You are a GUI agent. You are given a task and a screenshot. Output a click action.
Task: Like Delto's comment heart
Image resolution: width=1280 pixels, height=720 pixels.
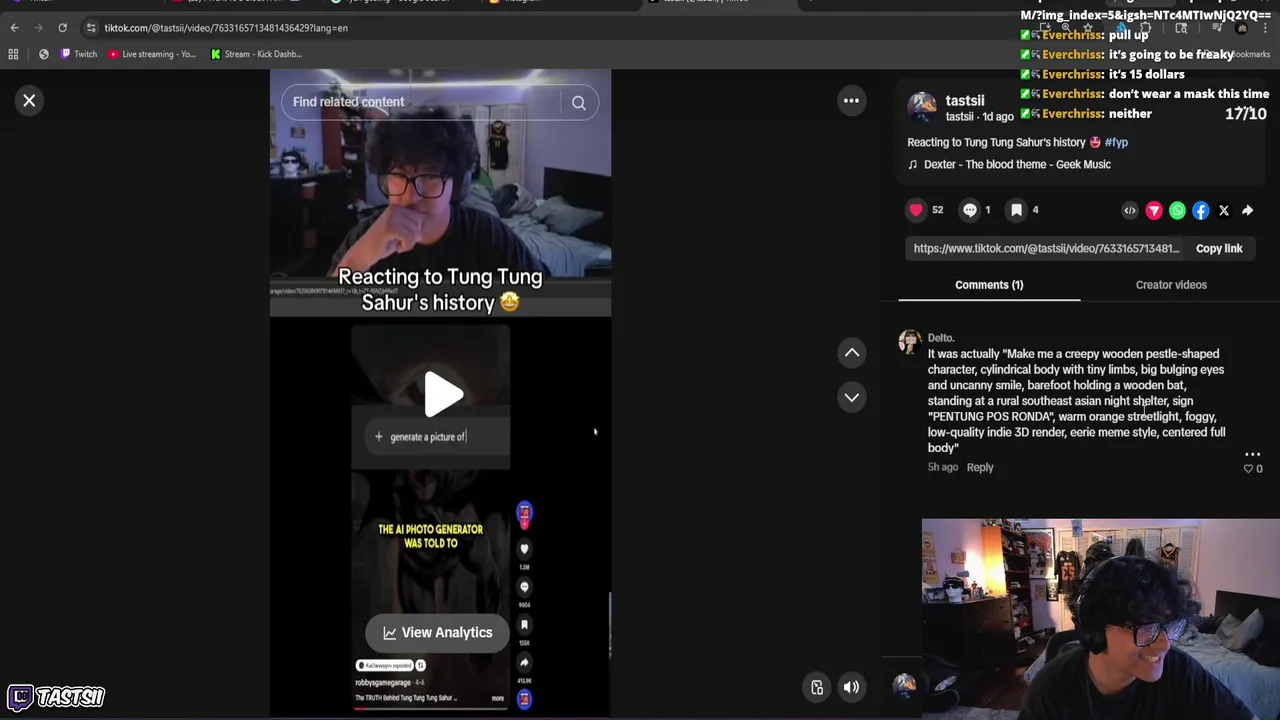click(x=1249, y=468)
